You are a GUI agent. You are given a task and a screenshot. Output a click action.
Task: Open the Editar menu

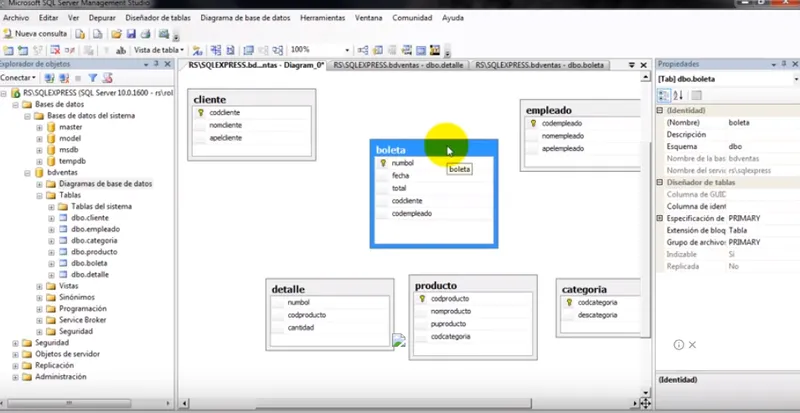click(x=48, y=18)
